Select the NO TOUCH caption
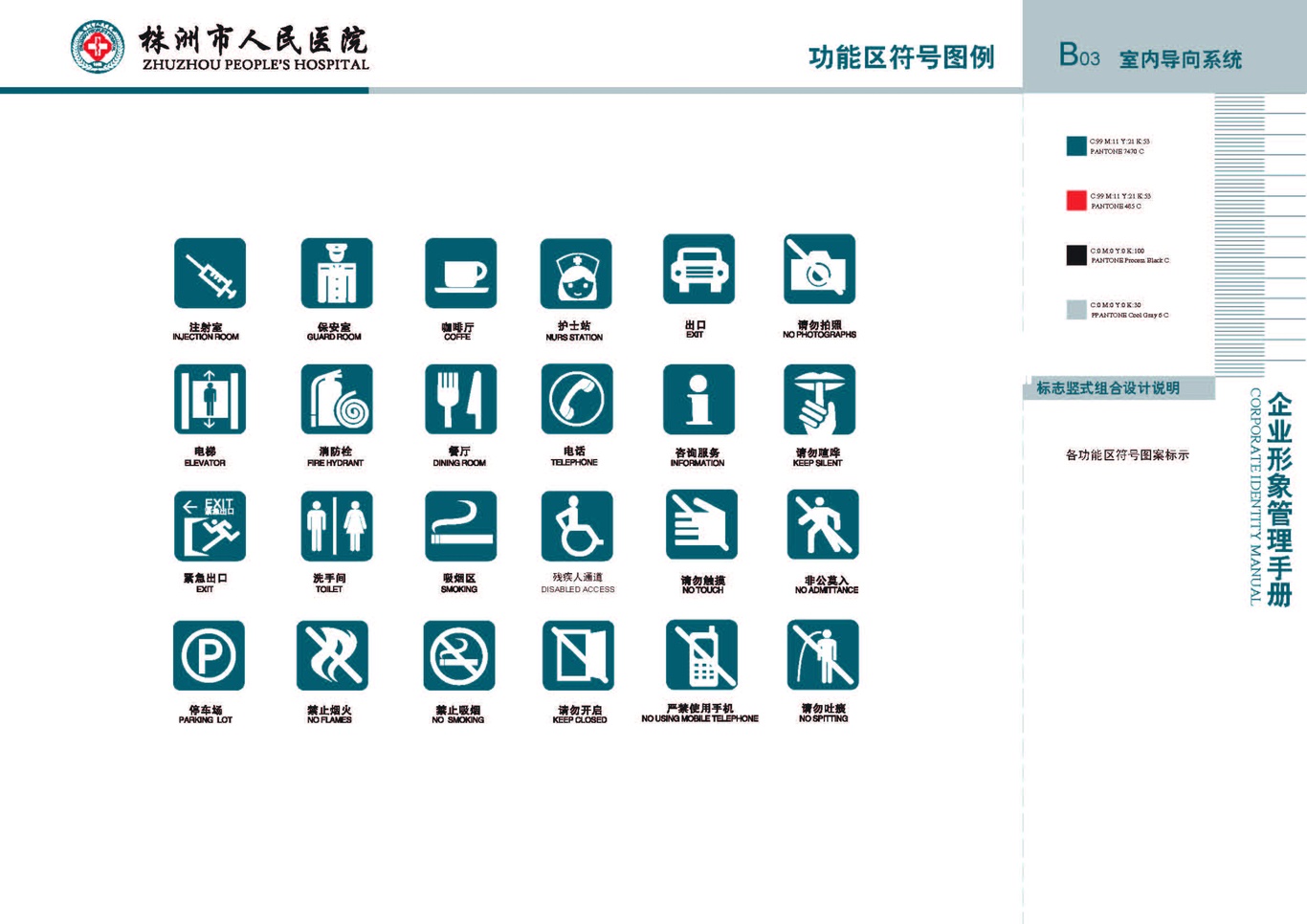The width and height of the screenshot is (1307, 924). (702, 590)
